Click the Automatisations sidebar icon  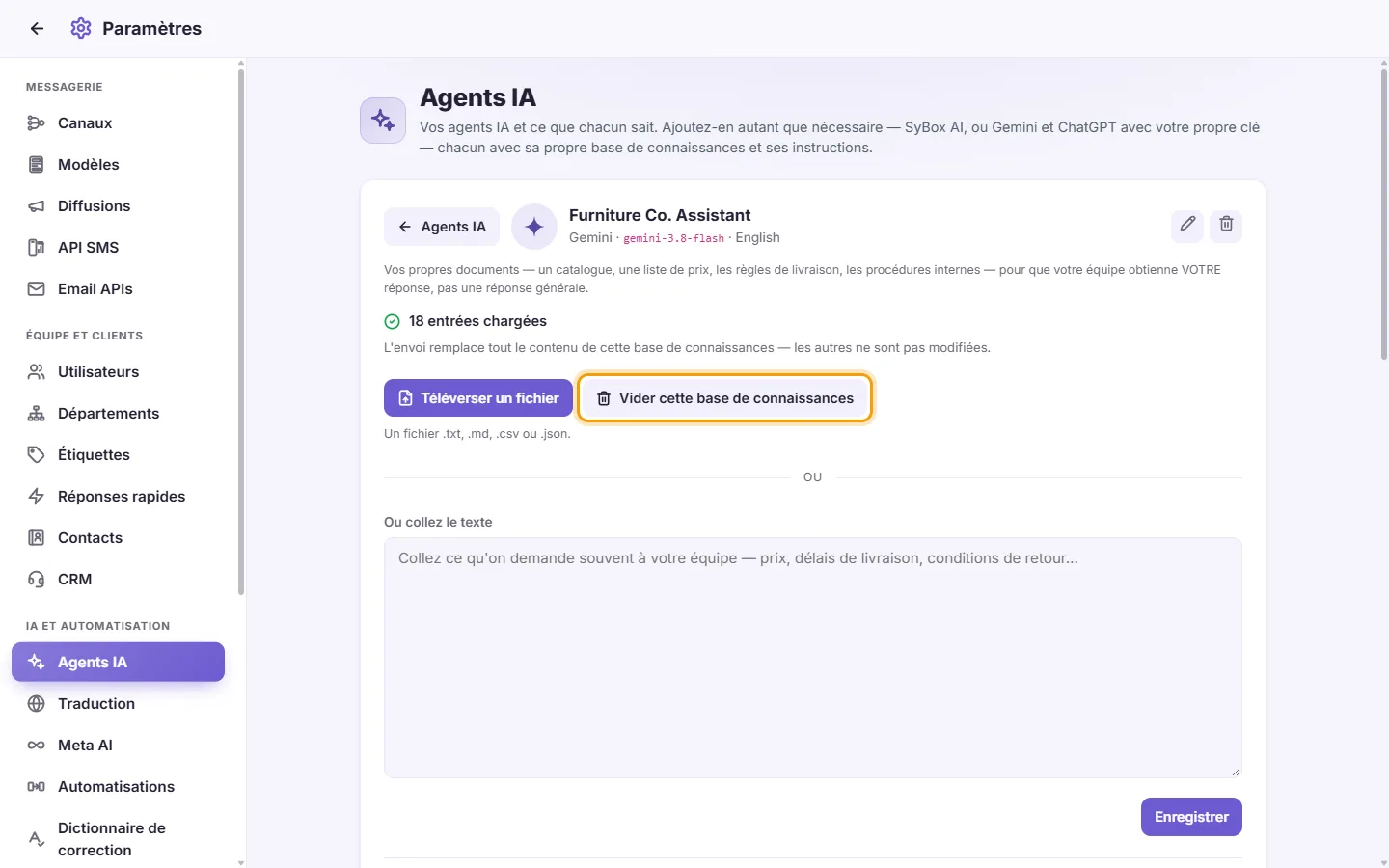pos(37,787)
